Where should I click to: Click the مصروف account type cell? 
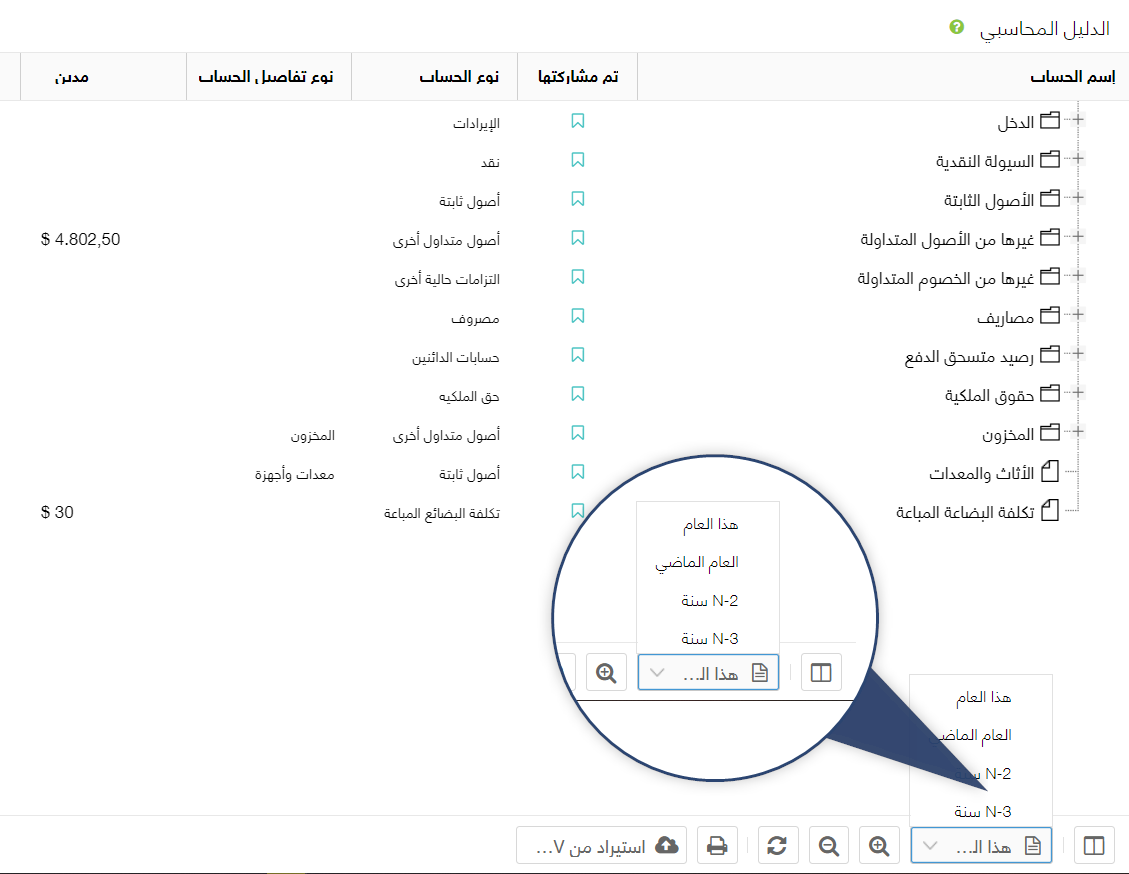point(475,318)
